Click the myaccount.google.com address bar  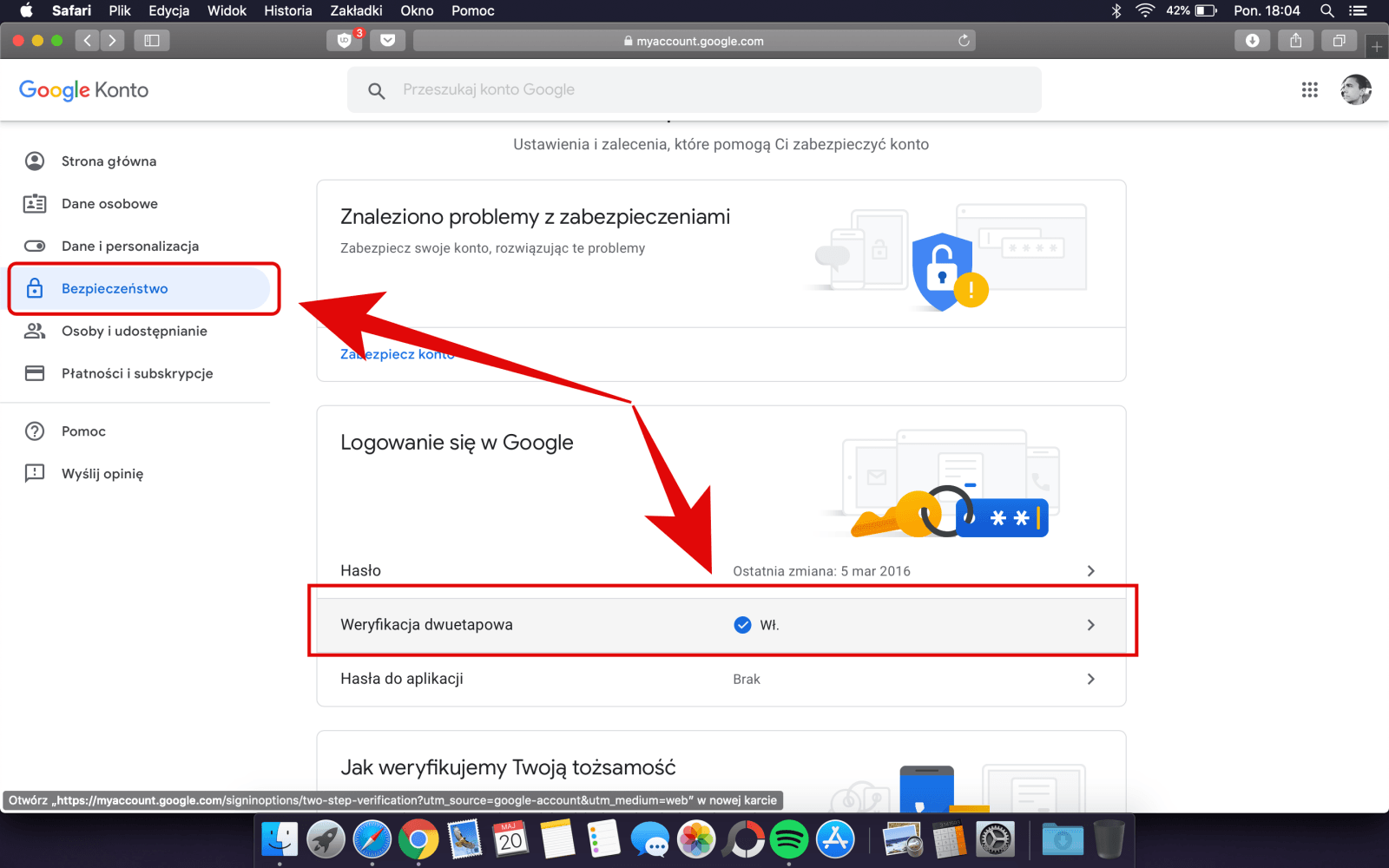tap(694, 41)
